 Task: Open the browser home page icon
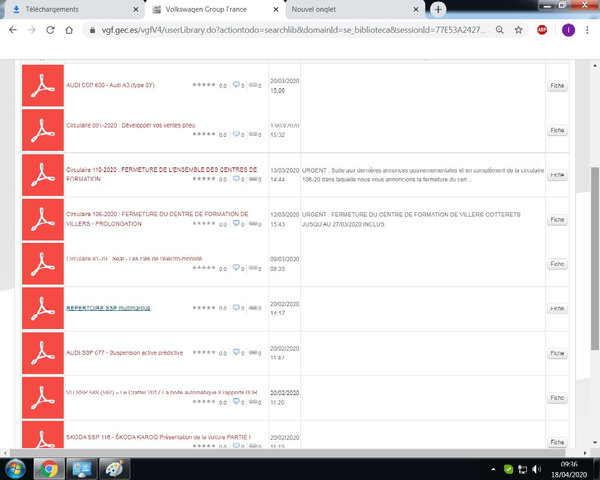[x=69, y=30]
